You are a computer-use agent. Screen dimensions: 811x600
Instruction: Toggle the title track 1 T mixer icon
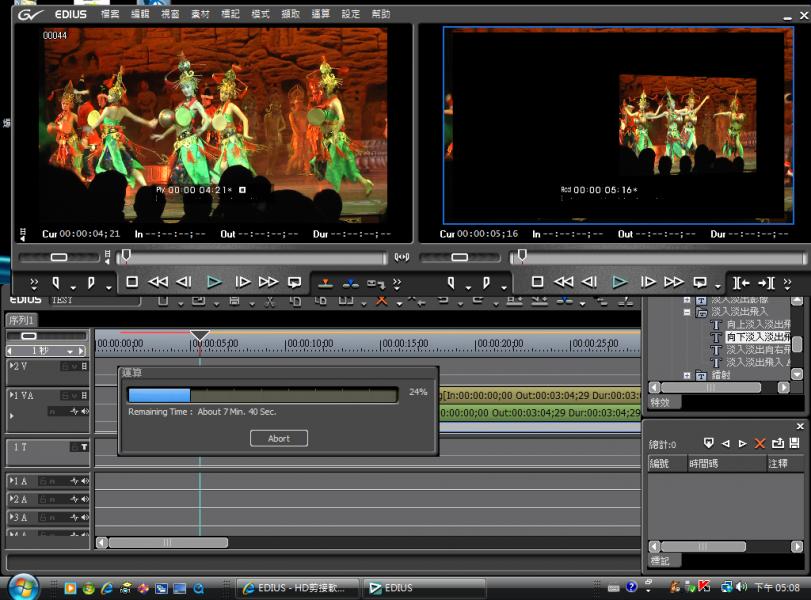84,446
